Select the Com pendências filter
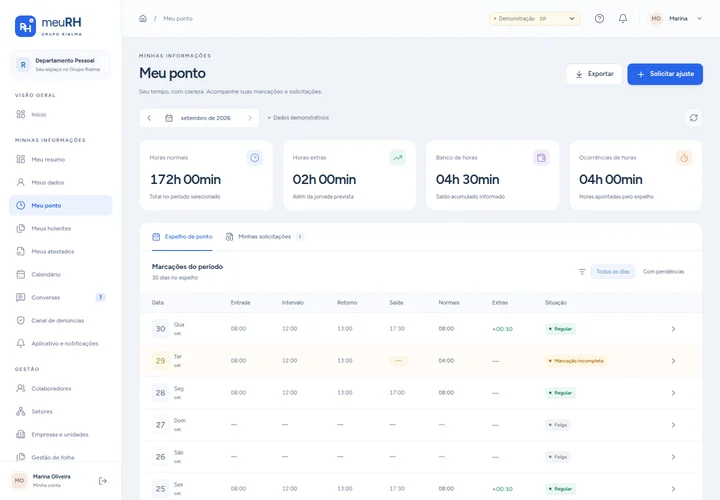The height and width of the screenshot is (500, 720). point(664,272)
